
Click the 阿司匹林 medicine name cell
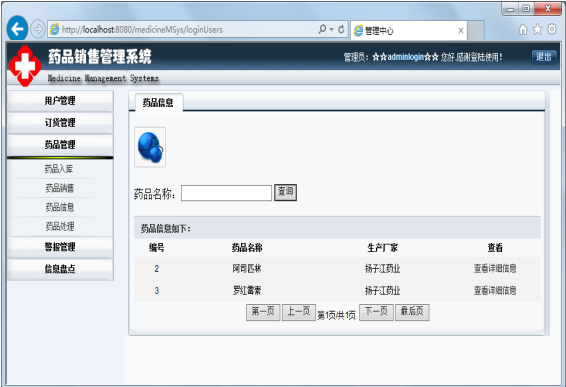(247, 268)
